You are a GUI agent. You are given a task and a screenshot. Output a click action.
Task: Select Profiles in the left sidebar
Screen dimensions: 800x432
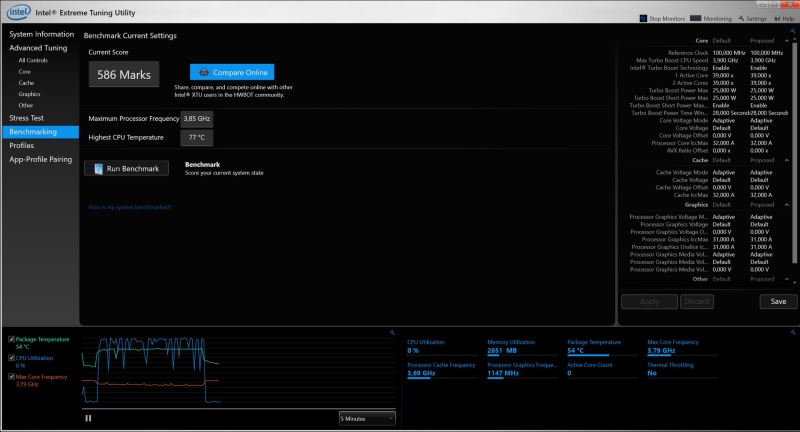coord(23,145)
